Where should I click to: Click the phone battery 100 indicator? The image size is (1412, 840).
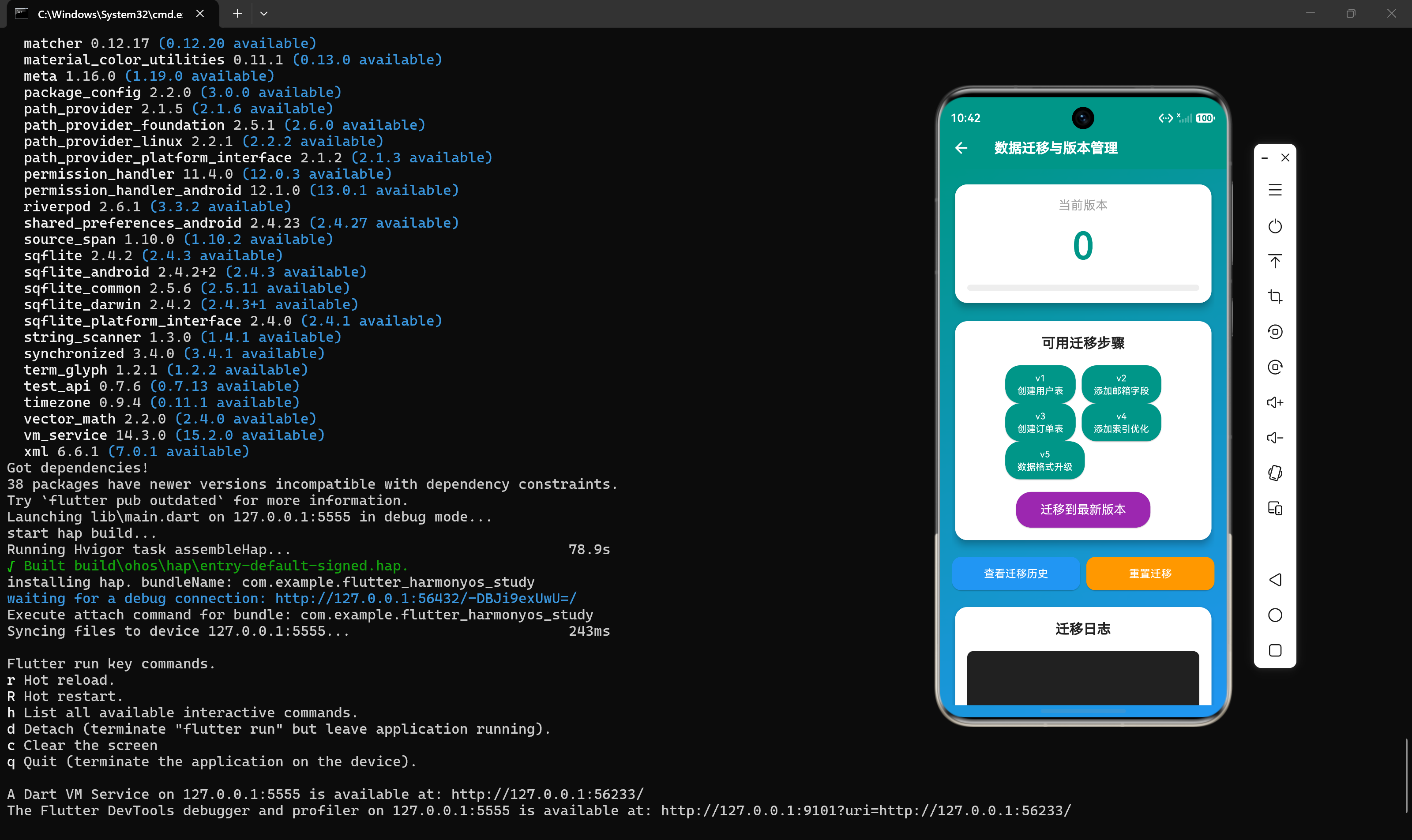click(1205, 118)
